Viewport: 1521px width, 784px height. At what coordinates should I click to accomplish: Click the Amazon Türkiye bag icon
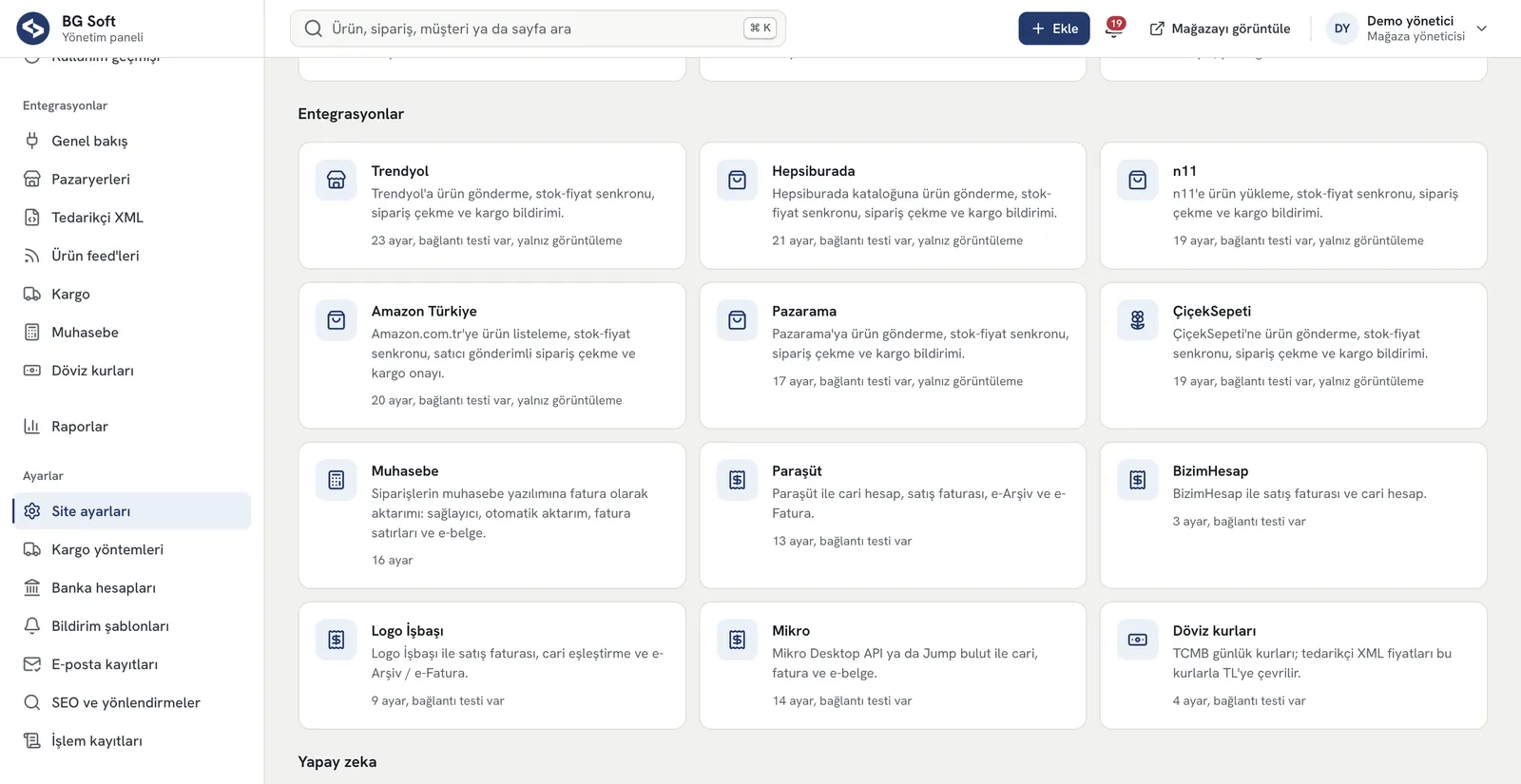[x=337, y=321]
